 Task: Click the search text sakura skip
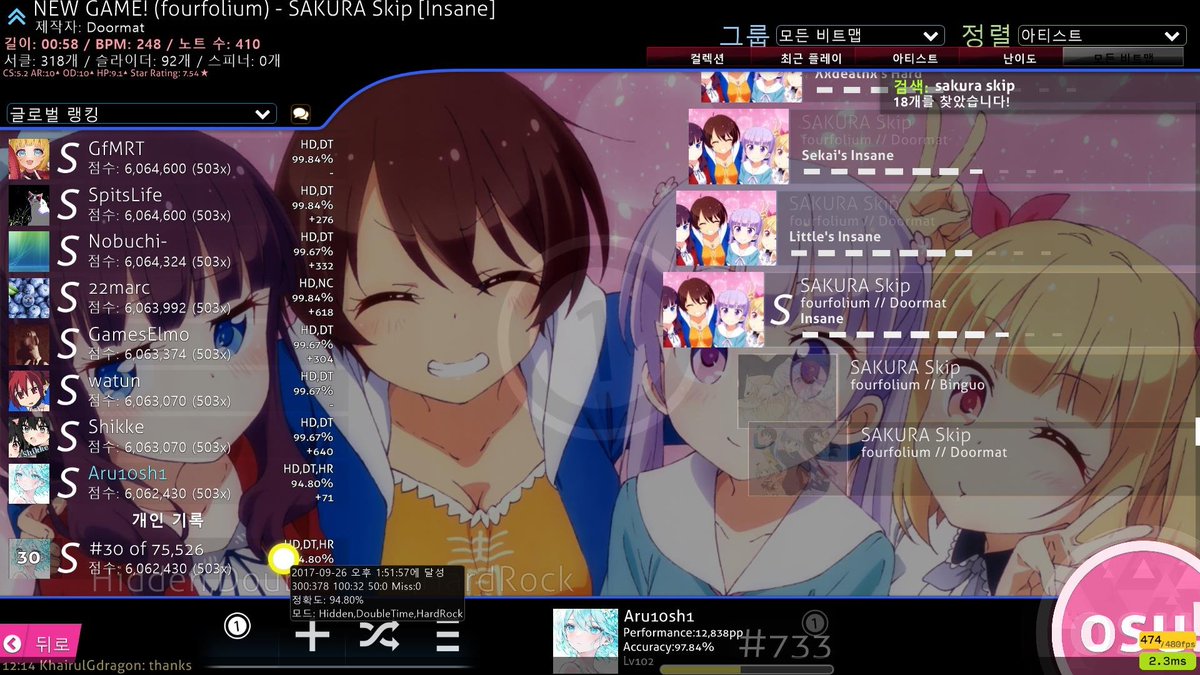pos(975,86)
